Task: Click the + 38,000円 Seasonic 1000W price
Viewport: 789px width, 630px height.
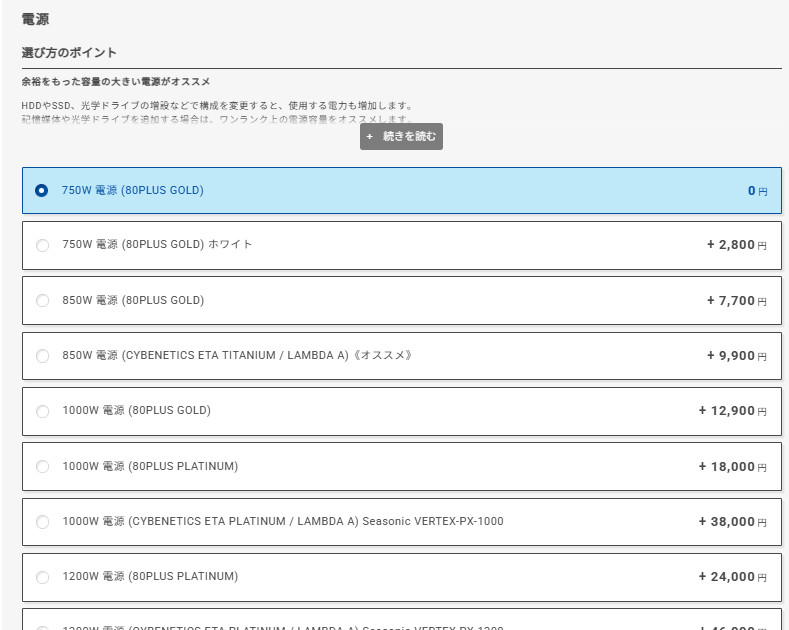Action: click(732, 522)
